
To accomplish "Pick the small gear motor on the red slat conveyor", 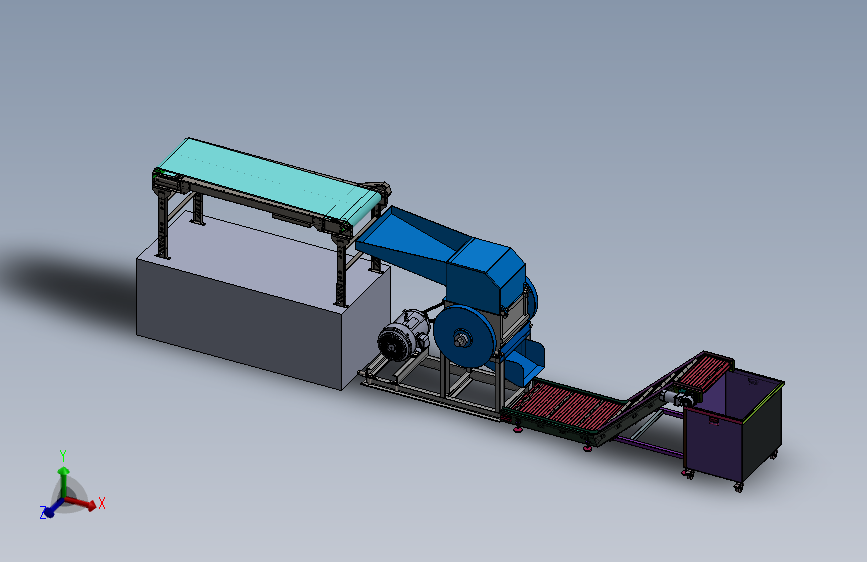I will click(x=678, y=396).
